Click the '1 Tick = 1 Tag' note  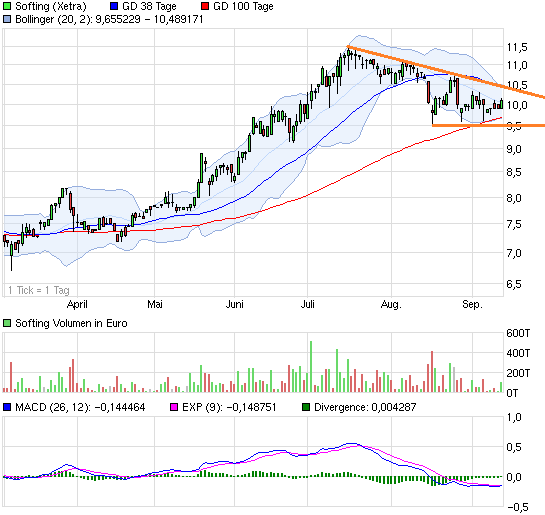click(39, 290)
